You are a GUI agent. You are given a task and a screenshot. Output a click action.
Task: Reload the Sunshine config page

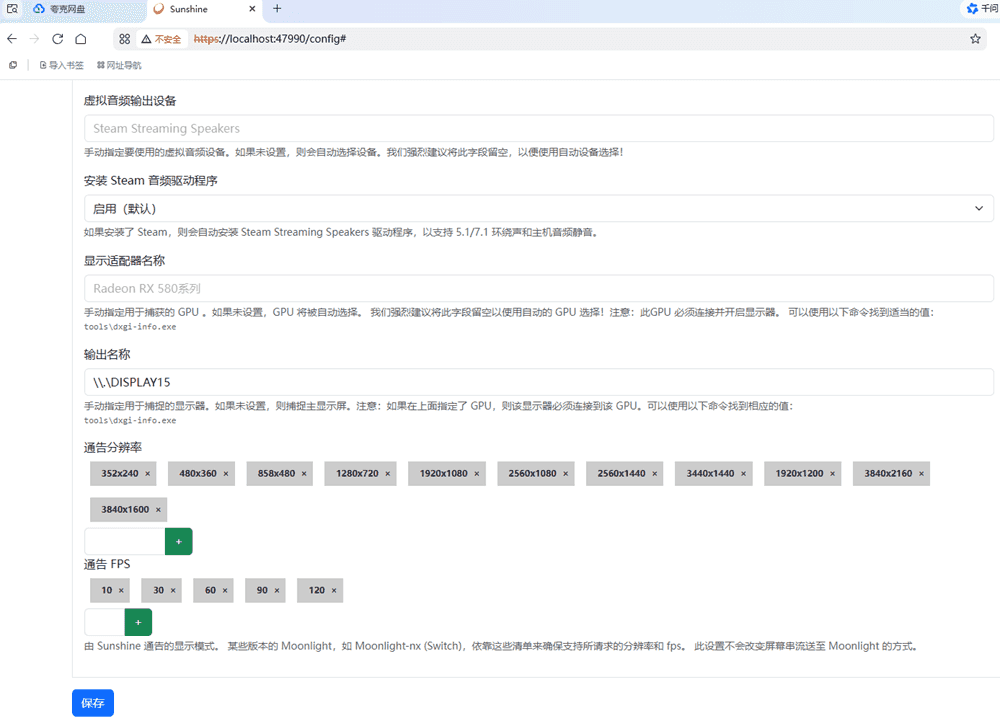(x=57, y=39)
